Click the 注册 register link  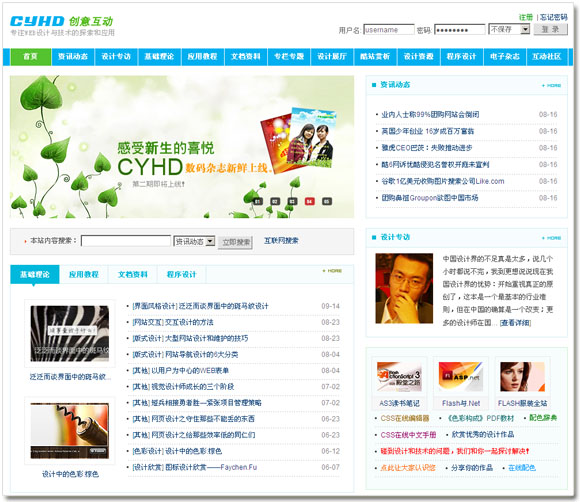(526, 17)
